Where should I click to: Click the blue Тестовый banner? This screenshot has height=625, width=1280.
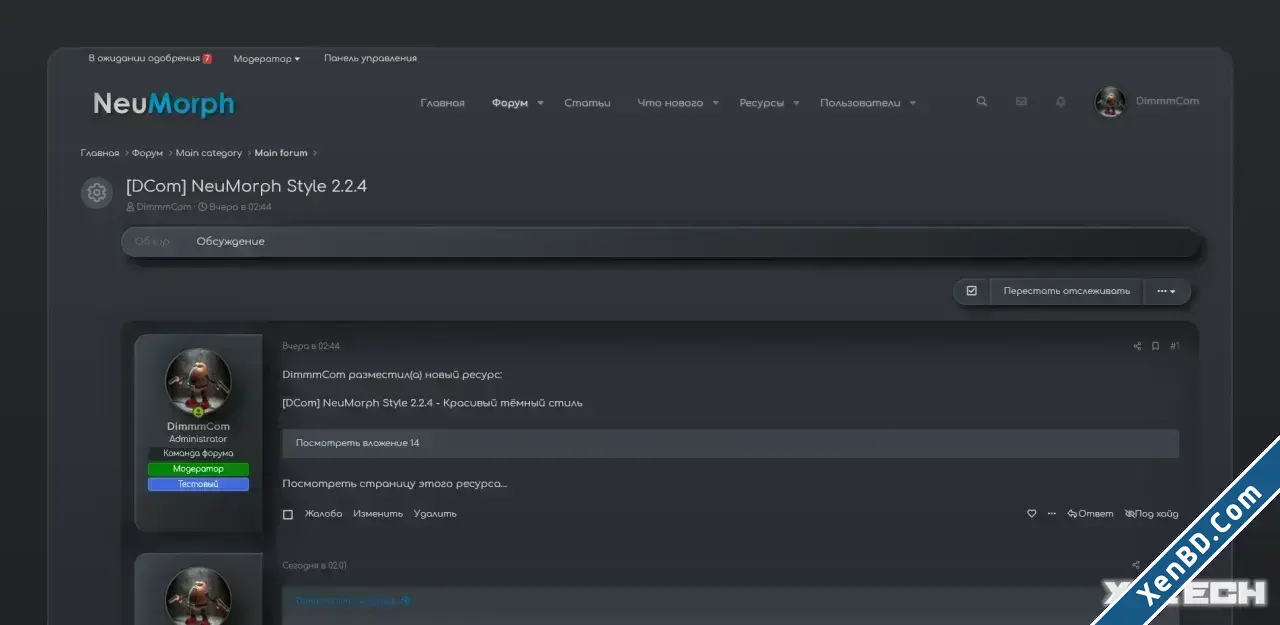[x=198, y=484]
